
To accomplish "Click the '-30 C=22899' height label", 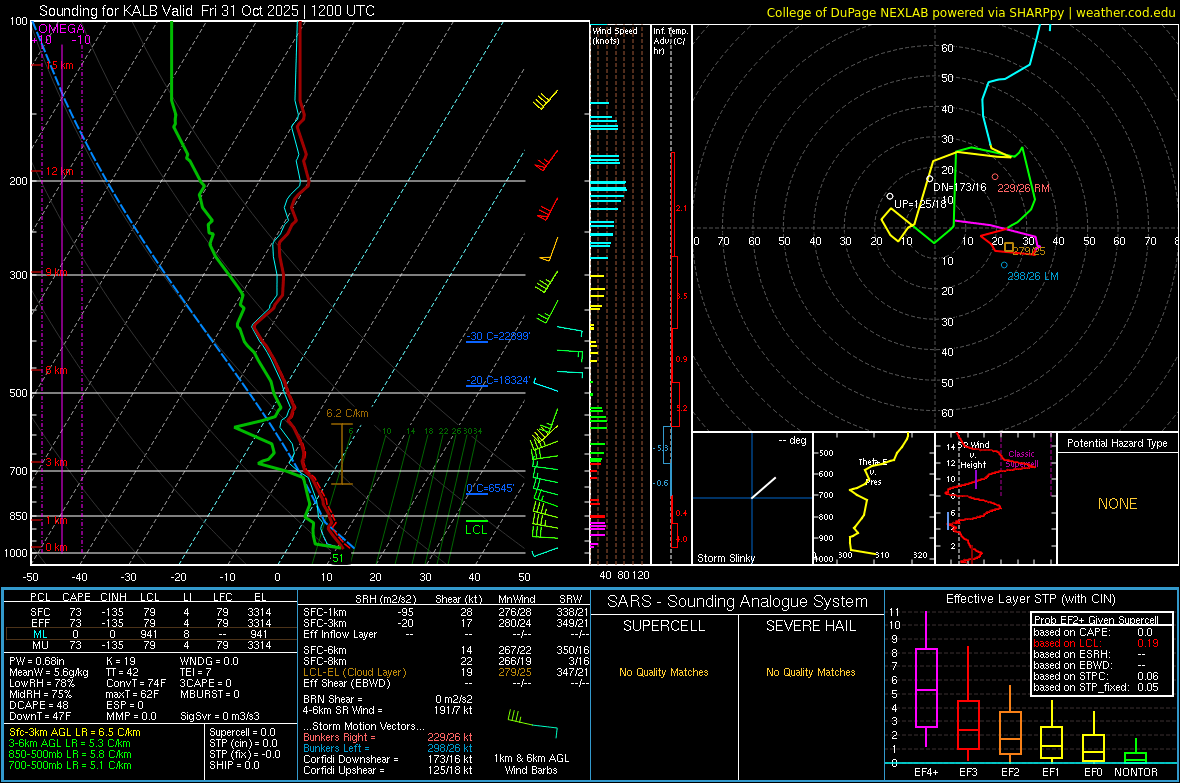I will point(497,336).
